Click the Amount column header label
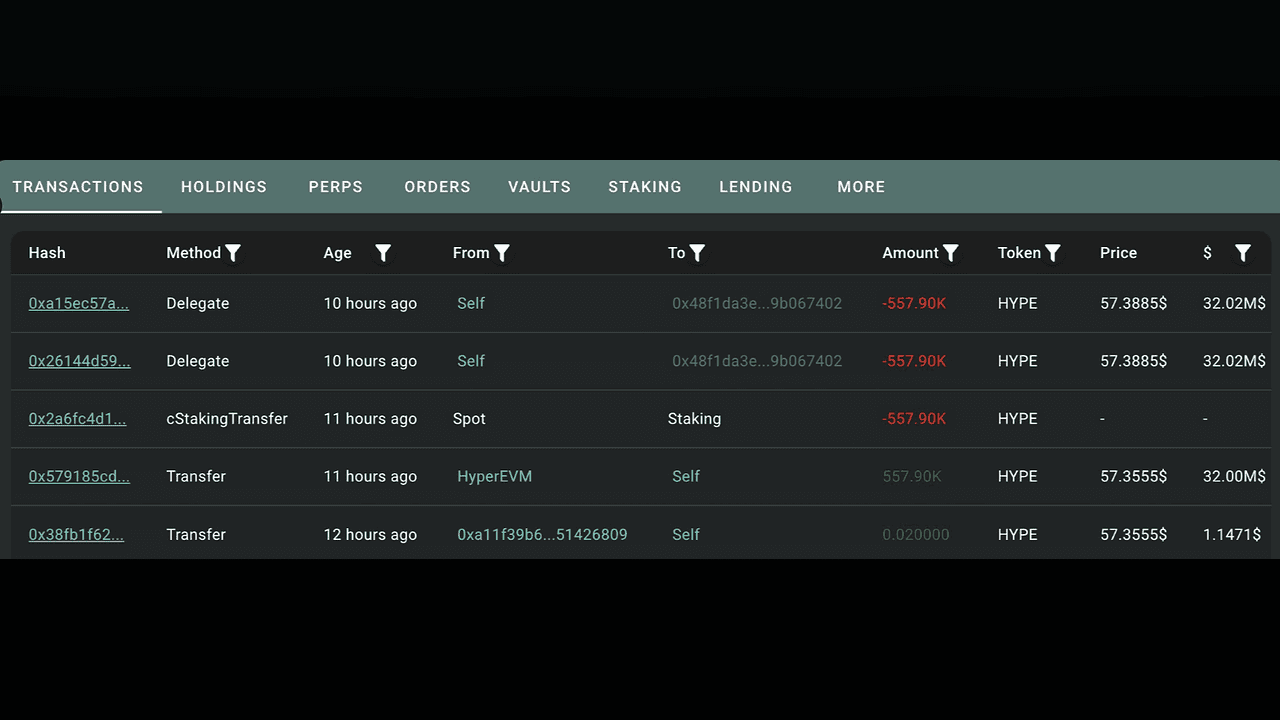Screen dimensions: 1280x720 (910, 253)
